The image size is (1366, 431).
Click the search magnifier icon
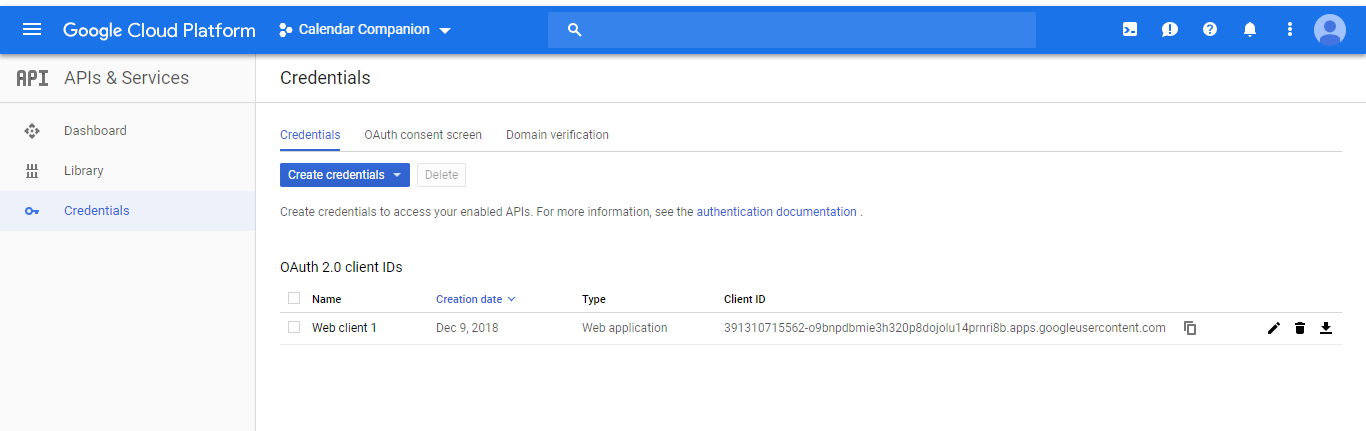pyautogui.click(x=574, y=30)
